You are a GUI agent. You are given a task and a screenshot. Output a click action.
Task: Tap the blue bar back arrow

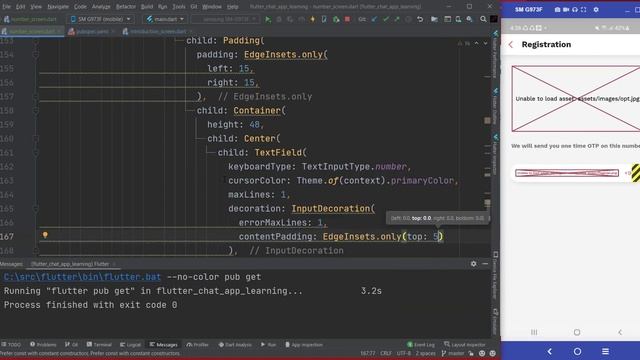550,351
